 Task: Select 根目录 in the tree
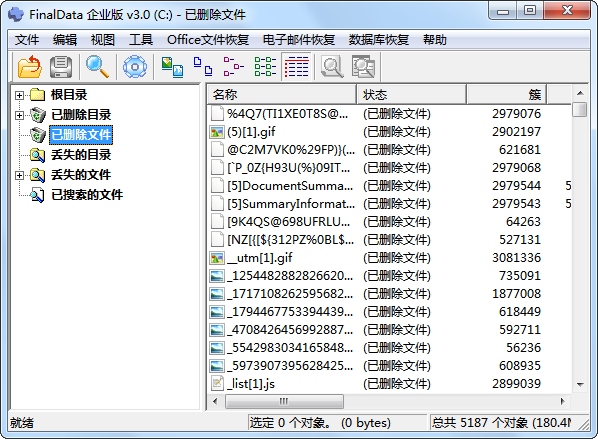pyautogui.click(x=69, y=95)
